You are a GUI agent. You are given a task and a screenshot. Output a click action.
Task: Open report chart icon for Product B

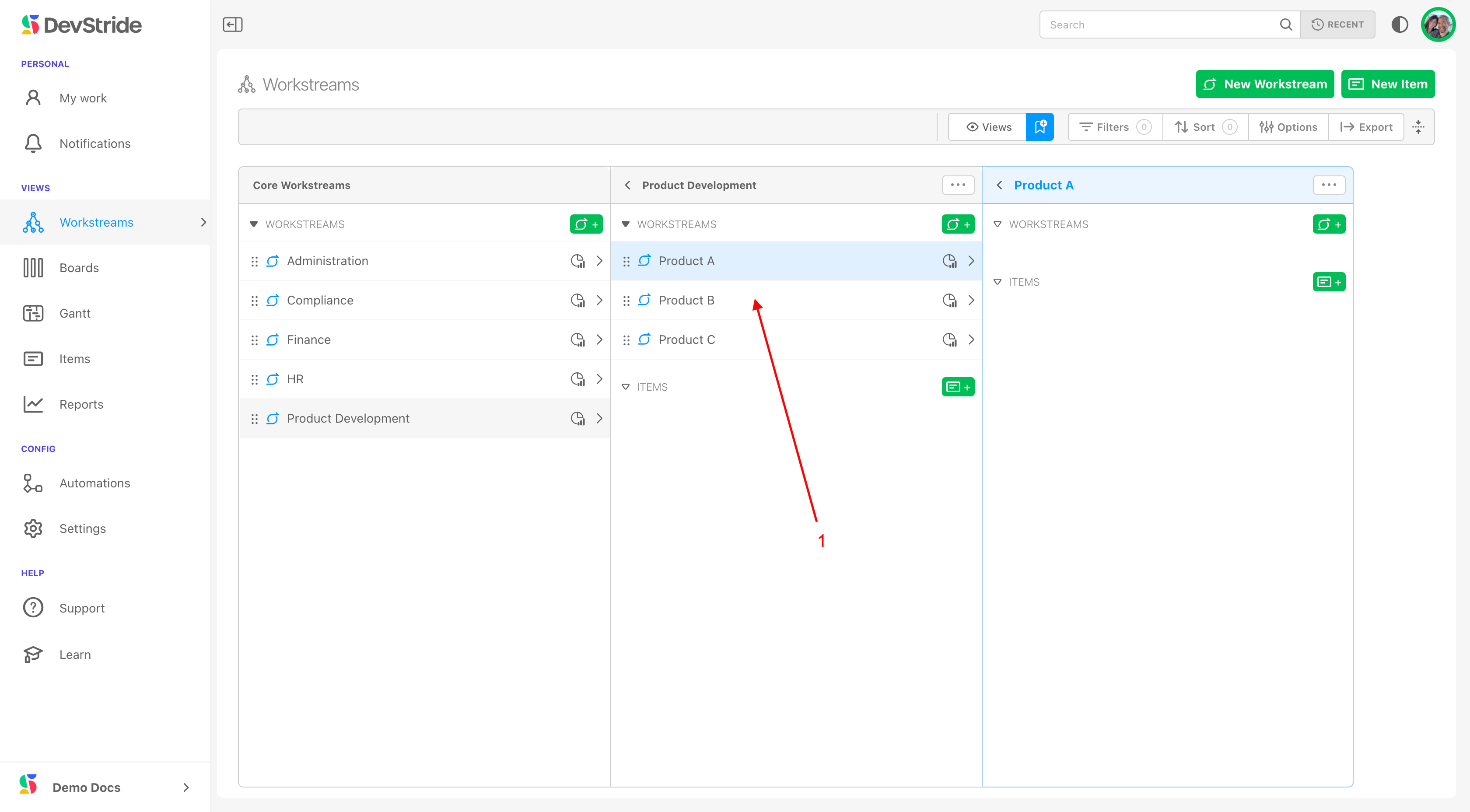point(949,300)
